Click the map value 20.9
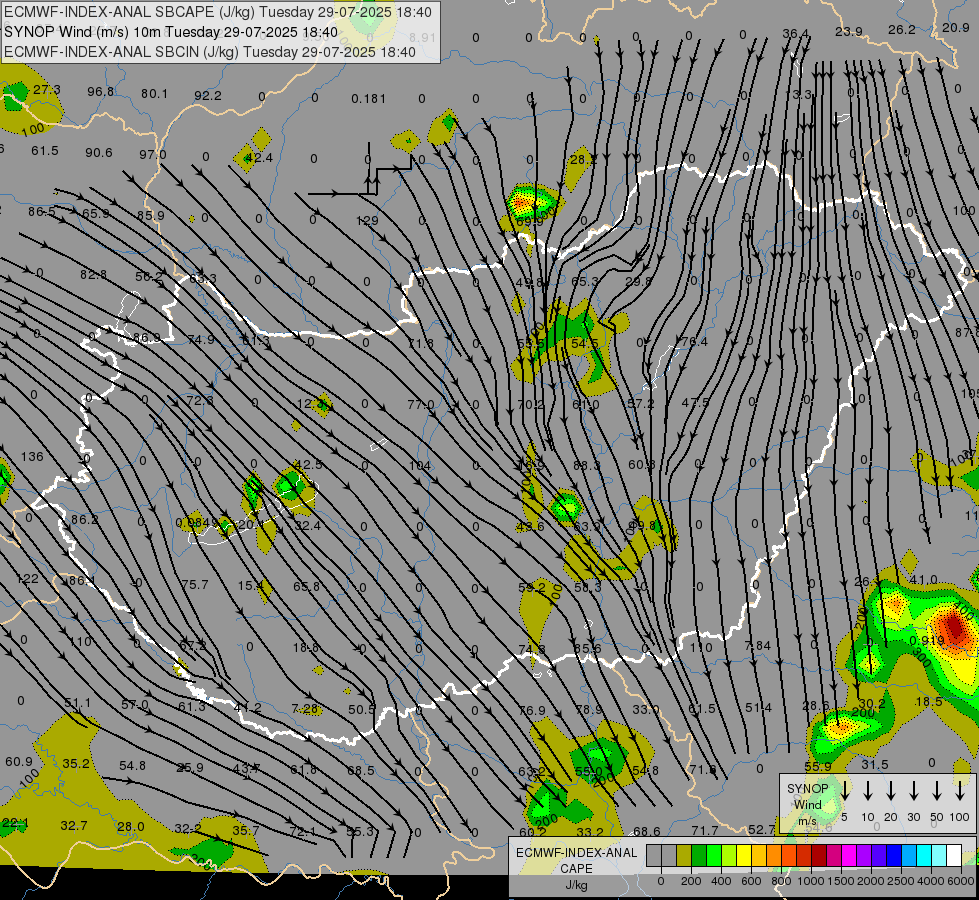The width and height of the screenshot is (979, 900). click(956, 27)
